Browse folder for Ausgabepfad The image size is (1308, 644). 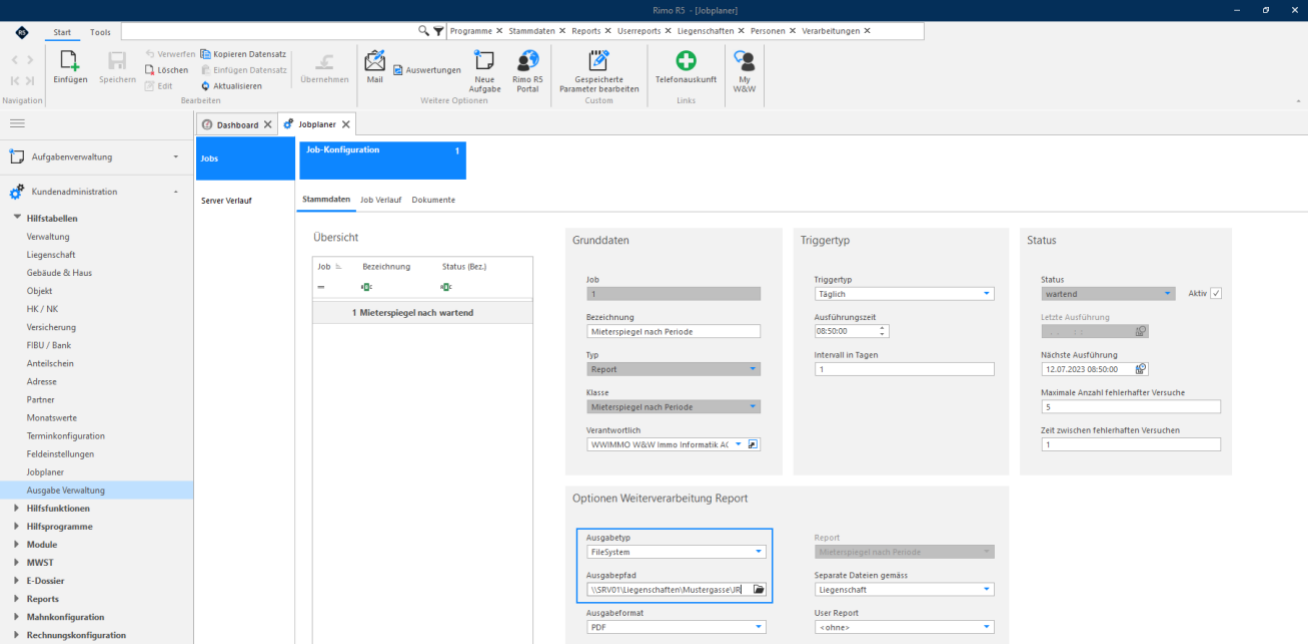[759, 589]
